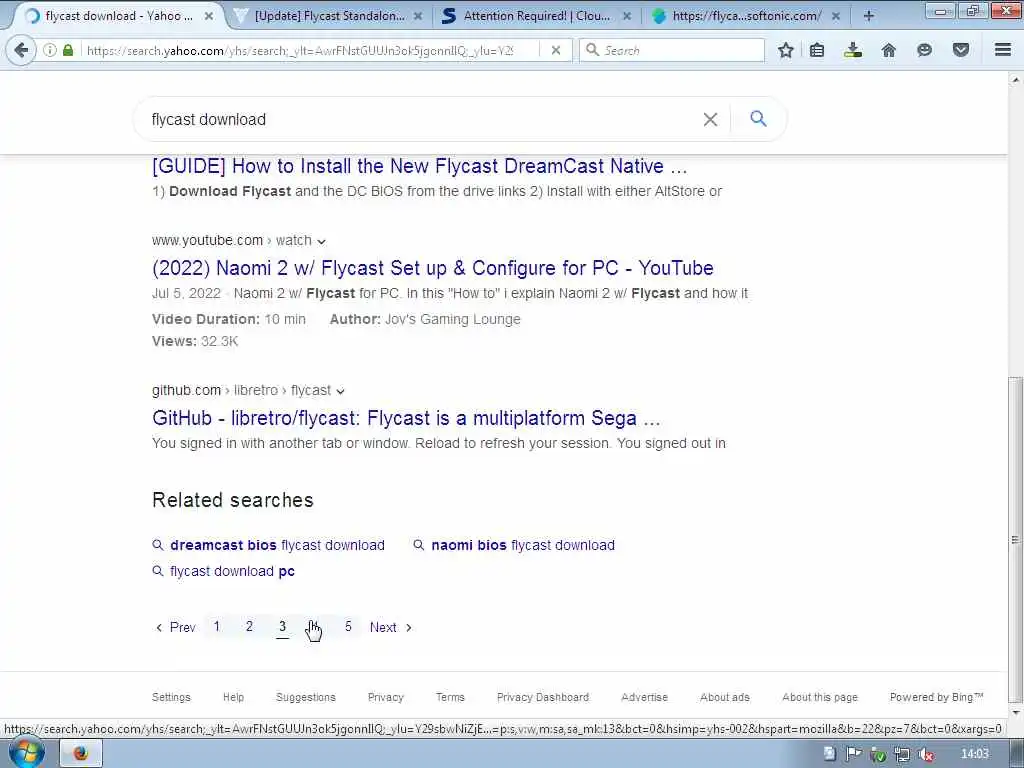Screen dimensions: 1024x768
Task: Expand the youtube.com watch result dropdown arrow
Action: tap(321, 242)
